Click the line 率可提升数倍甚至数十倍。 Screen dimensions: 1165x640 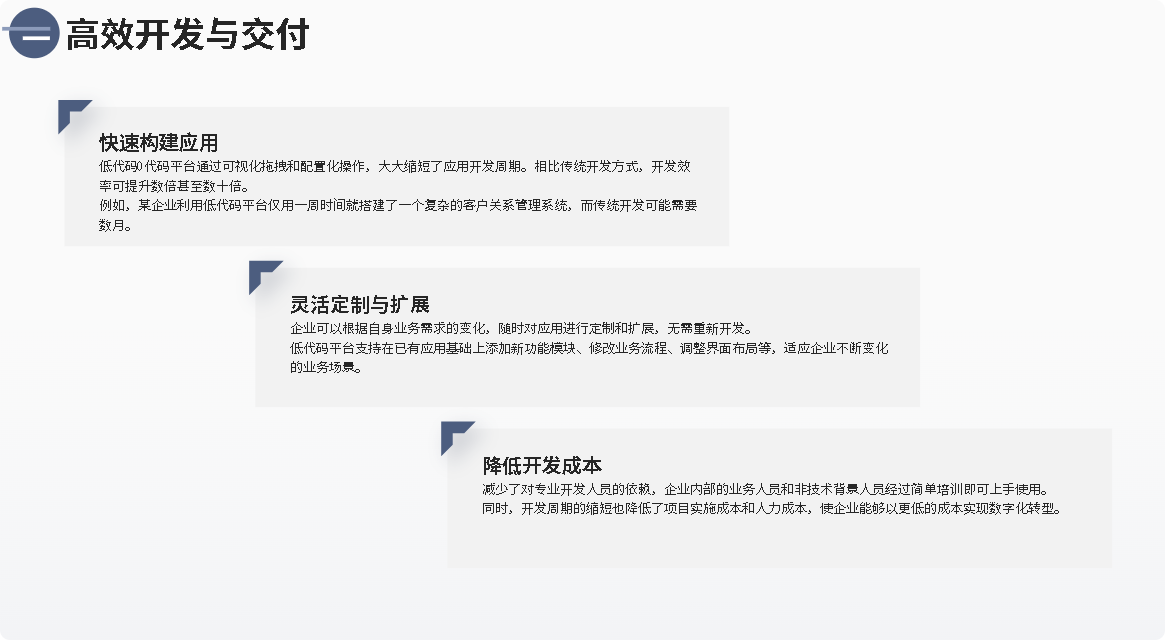pos(175,186)
